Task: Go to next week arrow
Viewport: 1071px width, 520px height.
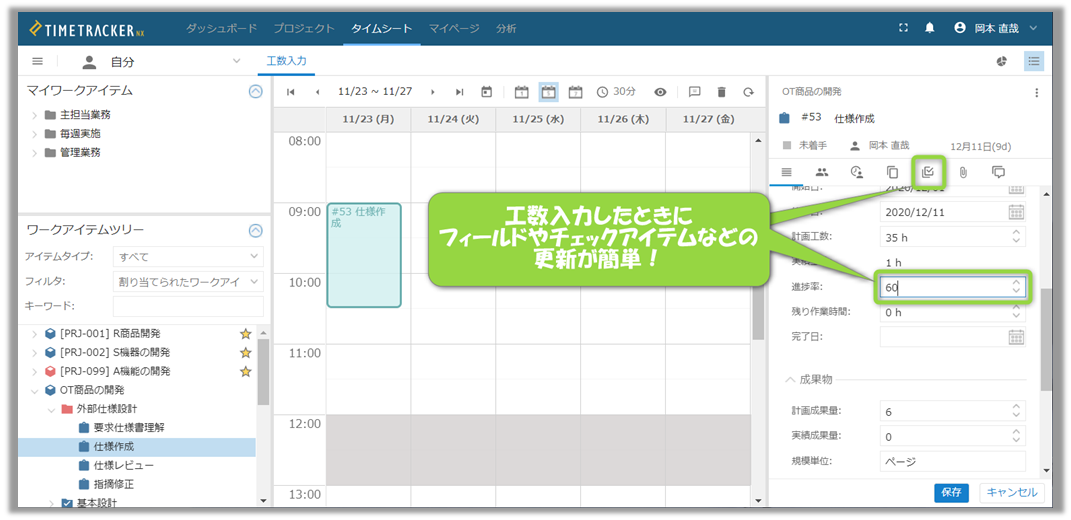Action: [x=433, y=92]
